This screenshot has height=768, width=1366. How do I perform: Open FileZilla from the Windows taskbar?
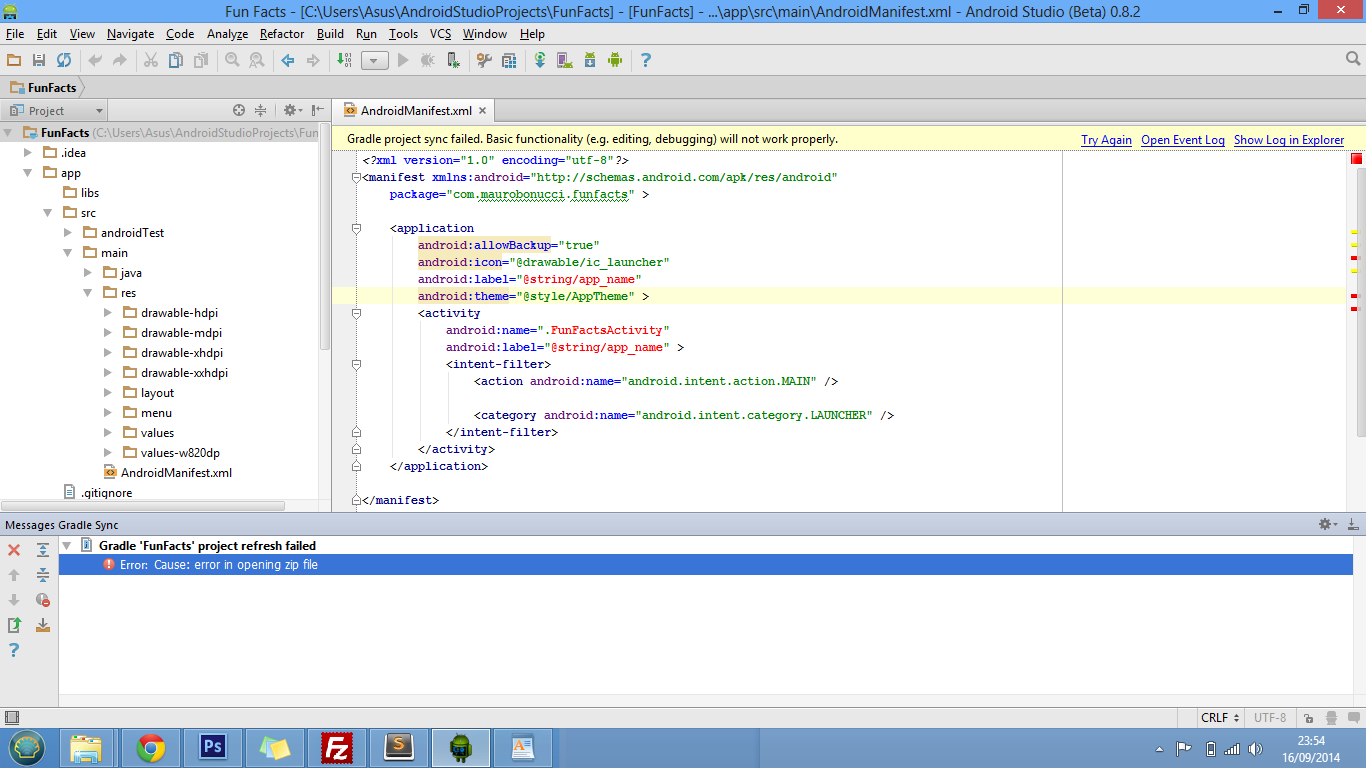click(x=337, y=747)
